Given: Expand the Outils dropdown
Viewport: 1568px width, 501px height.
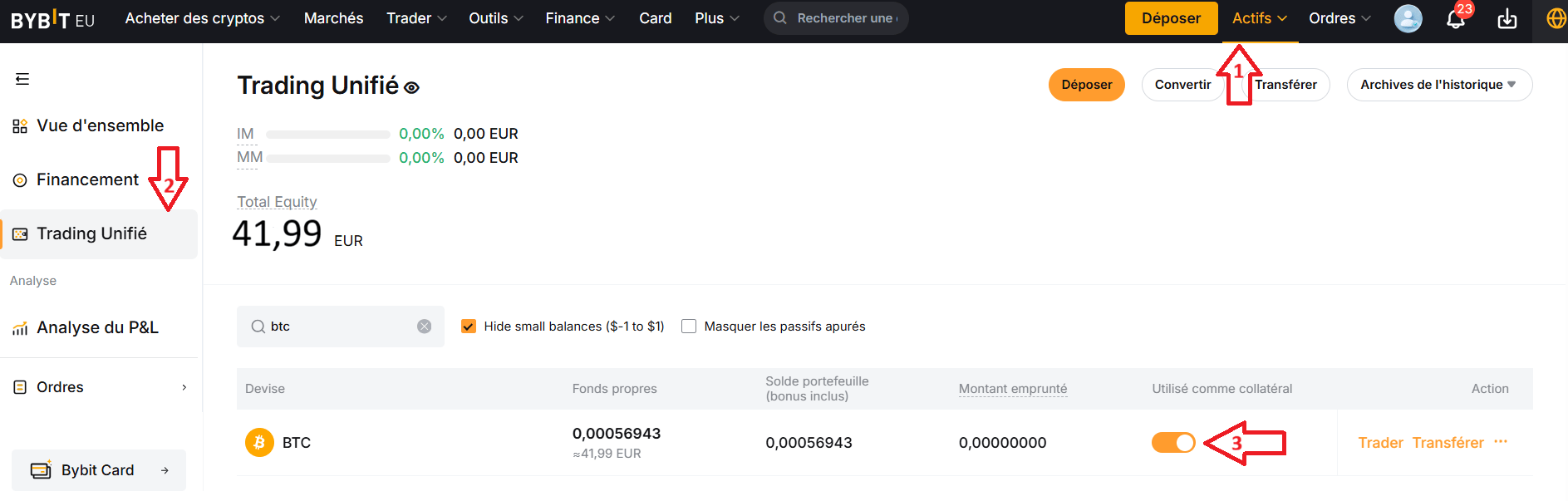Looking at the screenshot, I should [x=496, y=18].
